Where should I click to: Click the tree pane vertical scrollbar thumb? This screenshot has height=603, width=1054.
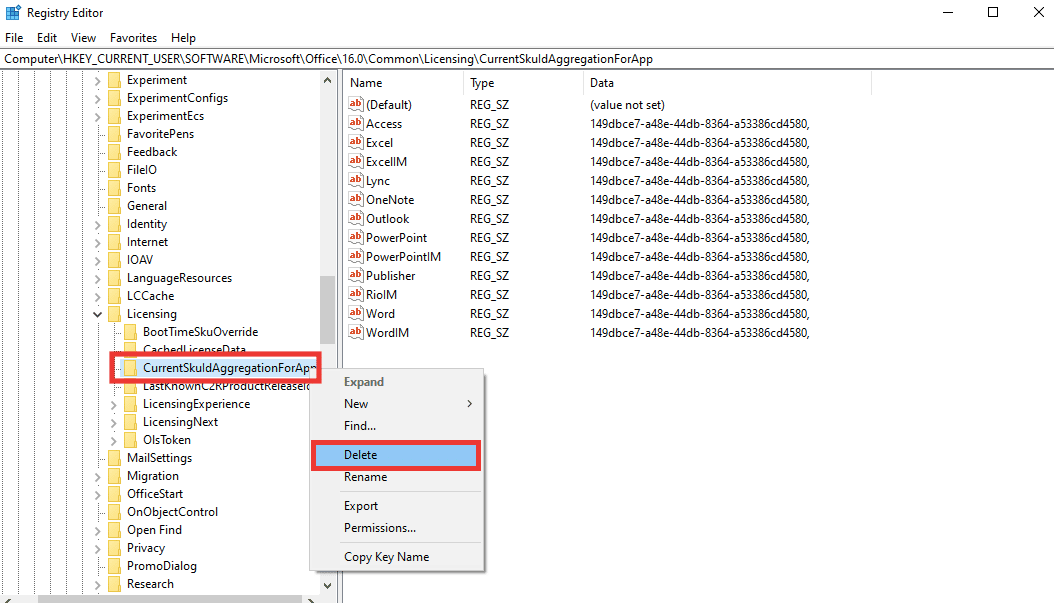tap(327, 310)
